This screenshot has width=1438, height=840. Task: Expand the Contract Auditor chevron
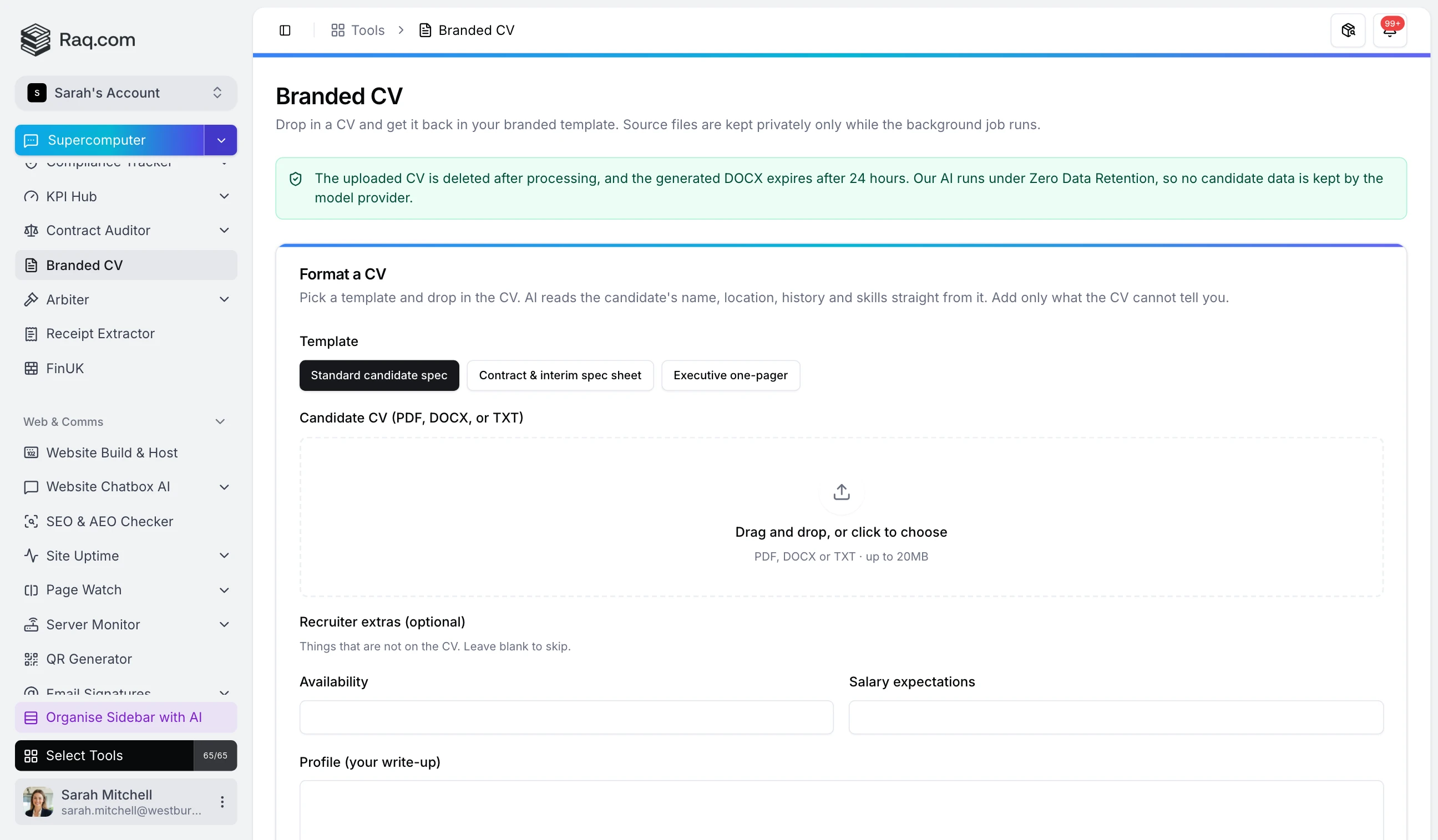click(224, 231)
